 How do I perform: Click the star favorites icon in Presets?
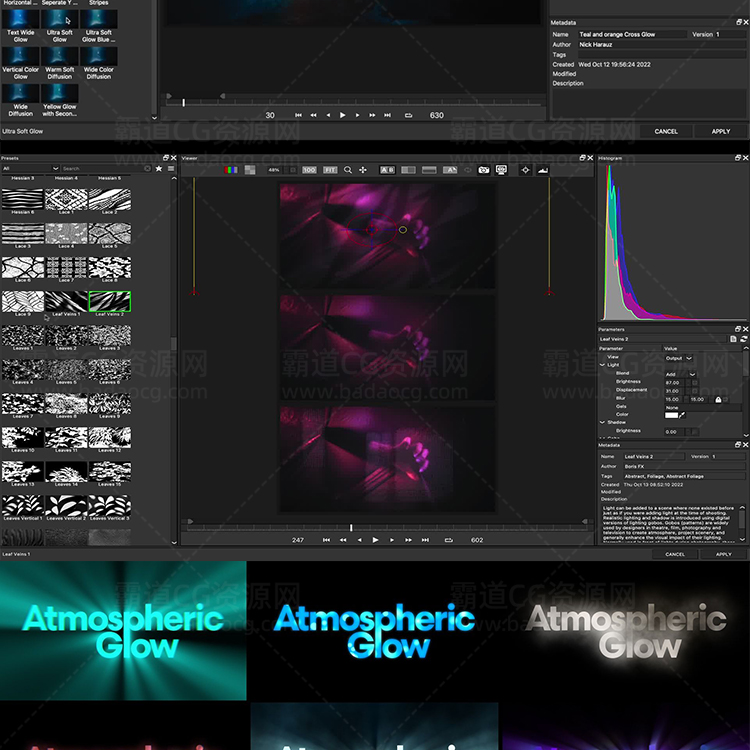click(159, 169)
